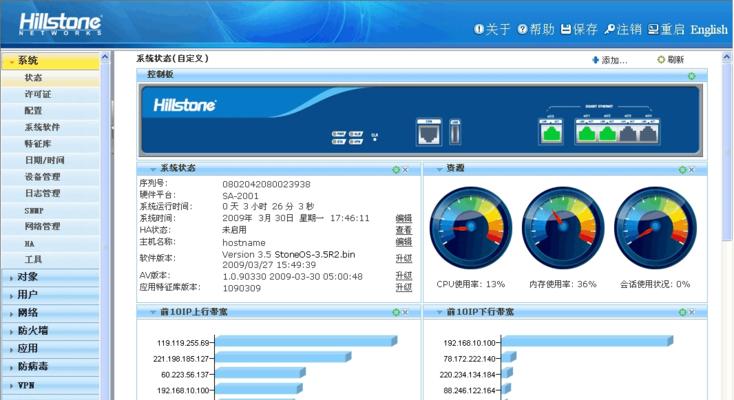Click the main page scroll up arrow
734x400 pixels.
point(727,58)
